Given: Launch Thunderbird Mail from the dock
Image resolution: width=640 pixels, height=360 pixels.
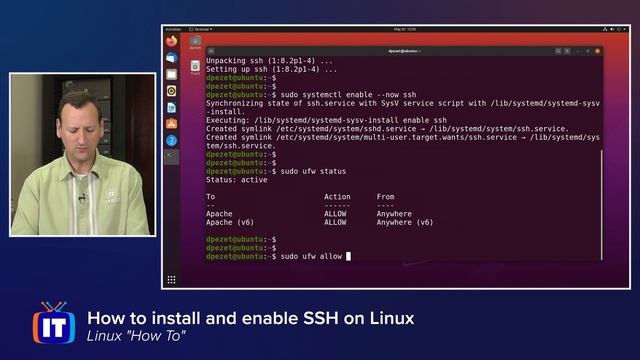Looking at the screenshot, I should tap(171, 58).
